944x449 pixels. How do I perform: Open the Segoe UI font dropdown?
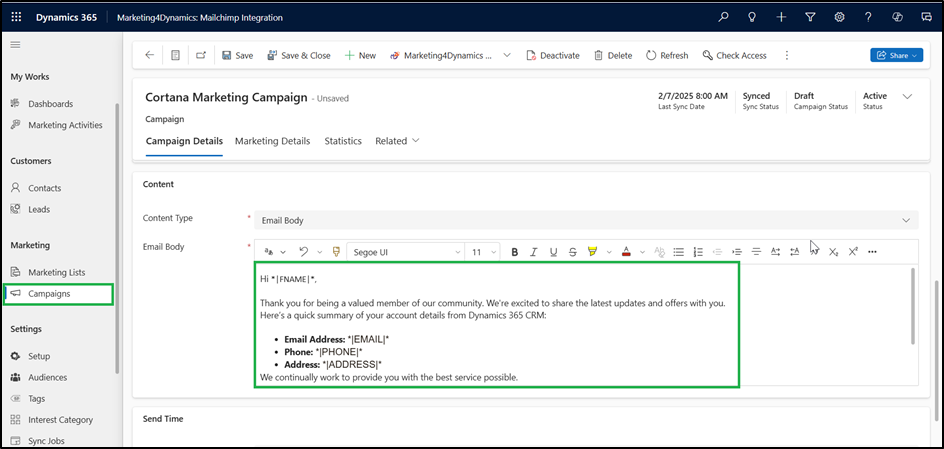coord(405,252)
